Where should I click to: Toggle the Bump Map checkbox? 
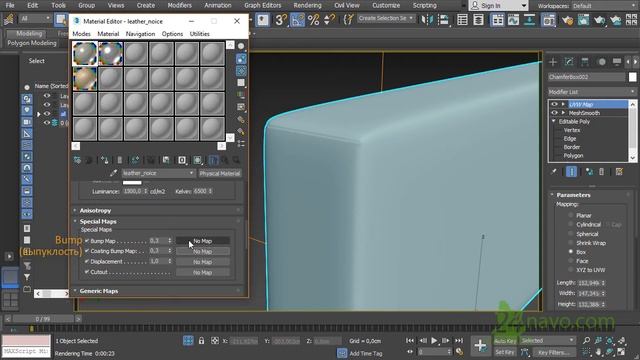(x=87, y=241)
